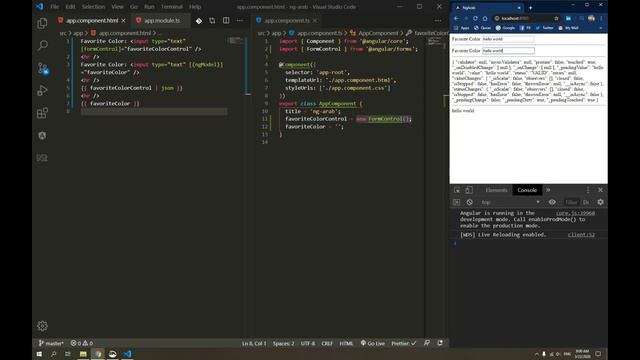Bookmark this page with the star icon

(x=556, y=18)
